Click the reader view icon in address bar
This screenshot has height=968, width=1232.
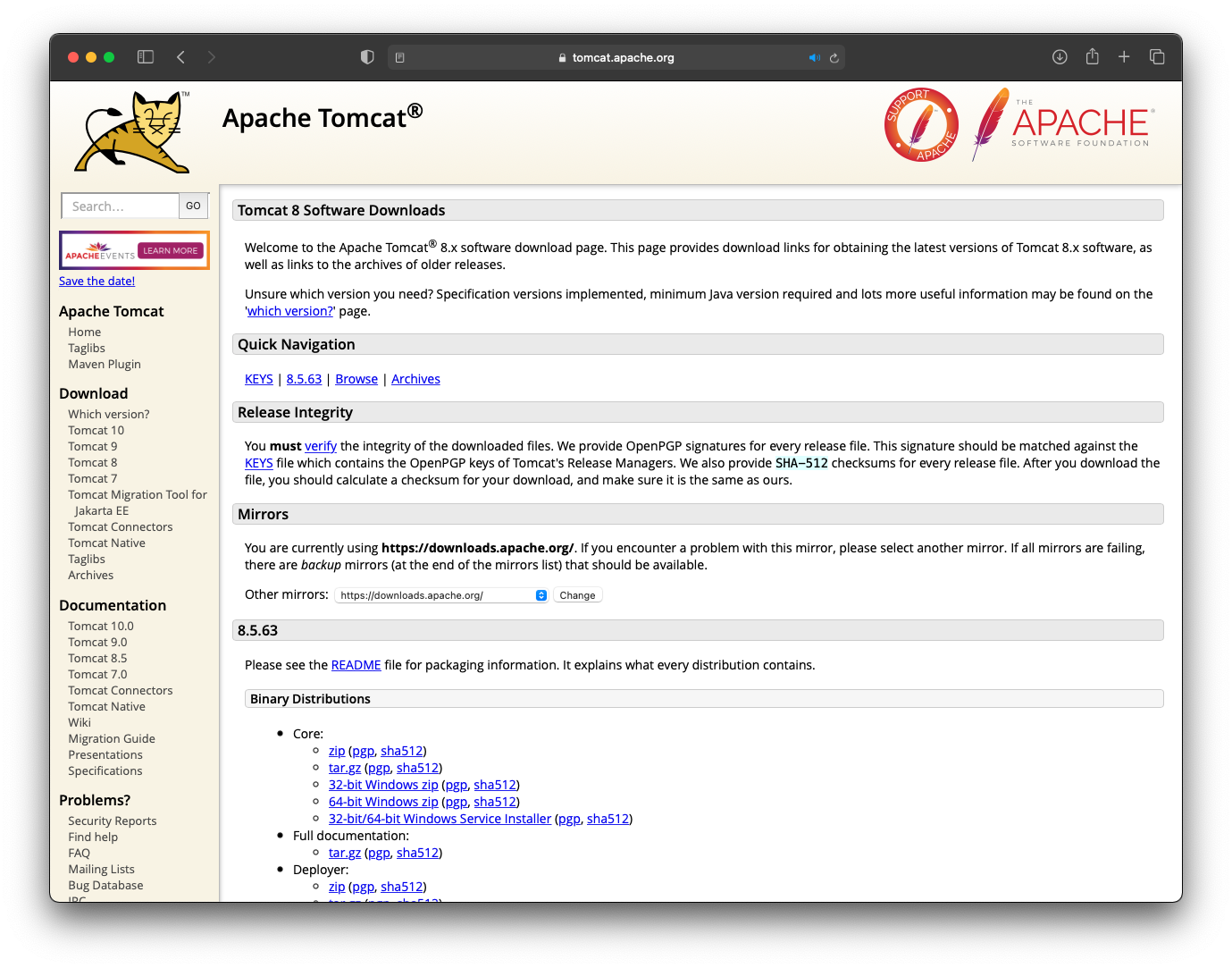pyautogui.click(x=400, y=57)
